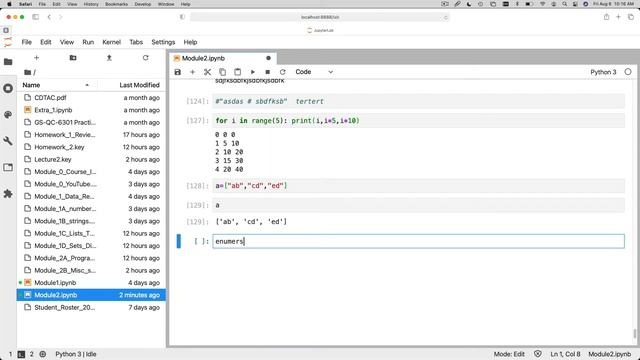Image resolution: width=640 pixels, height=360 pixels.
Task: Sort files by Last Modified header
Action: coord(139,85)
